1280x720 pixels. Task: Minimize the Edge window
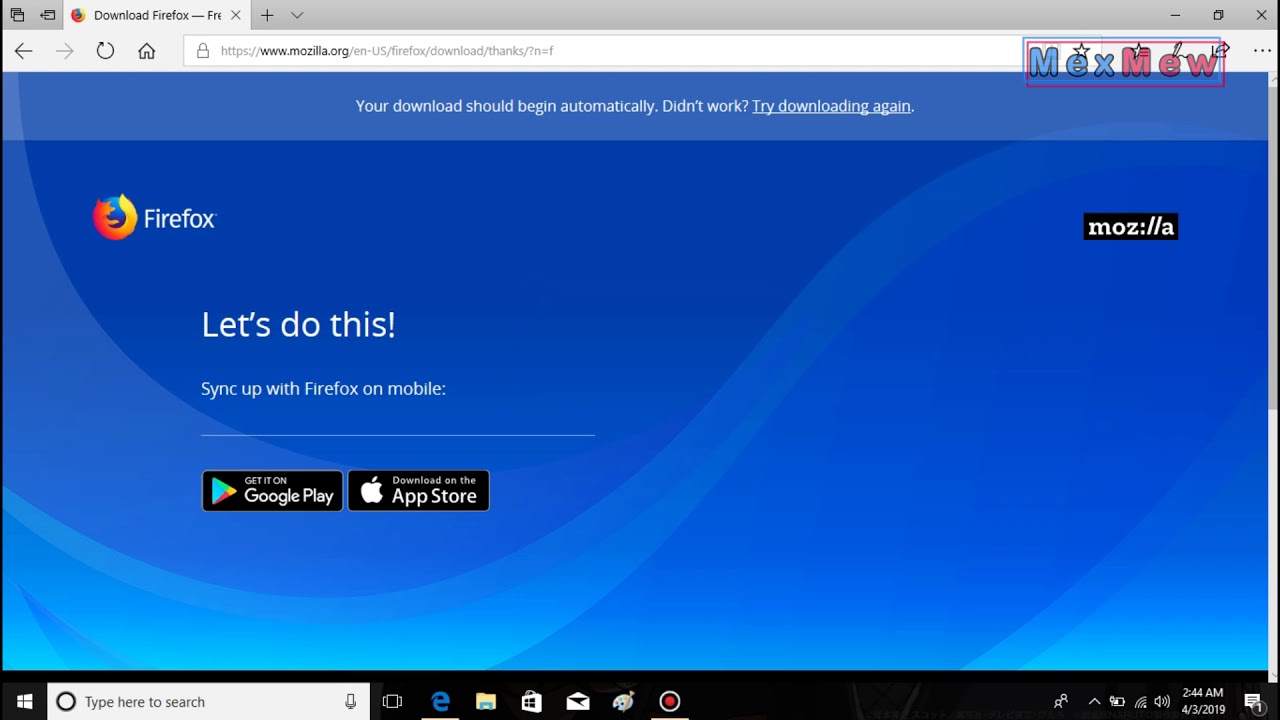pyautogui.click(x=1175, y=15)
